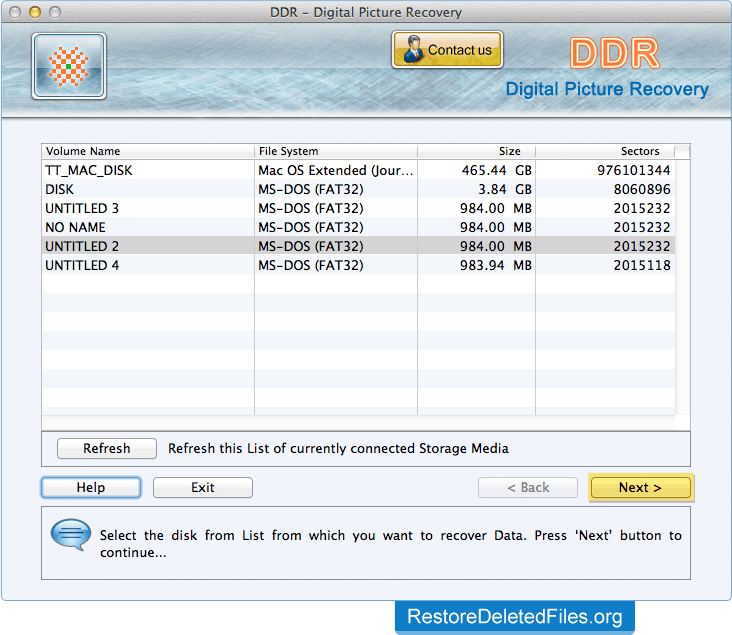Minimize the window with the yellow button
732x635 pixels.
click(x=35, y=12)
